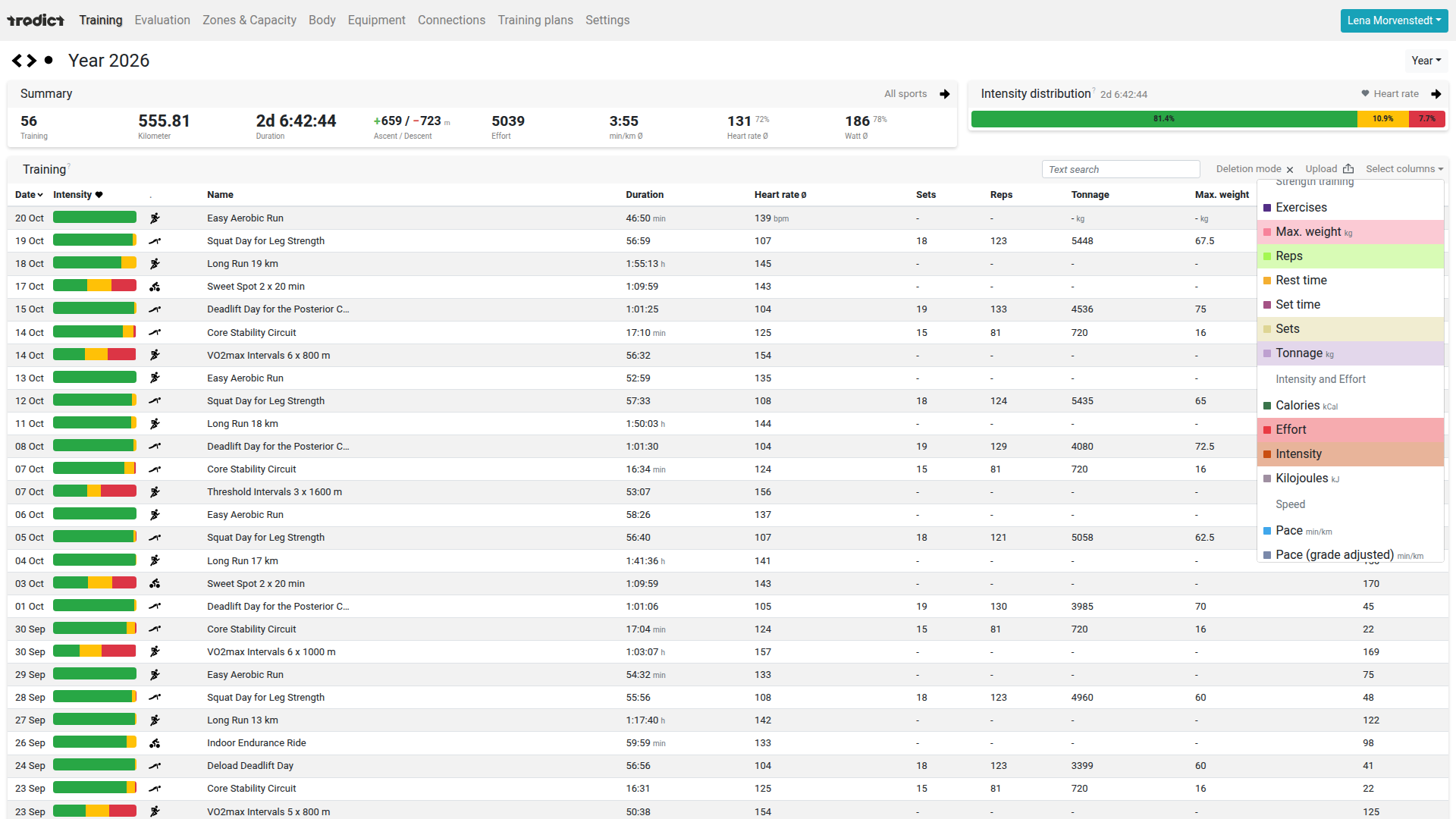Click strength icon for 14 Oct Core Stability
The width and height of the screenshot is (1456, 819).
pos(155,332)
